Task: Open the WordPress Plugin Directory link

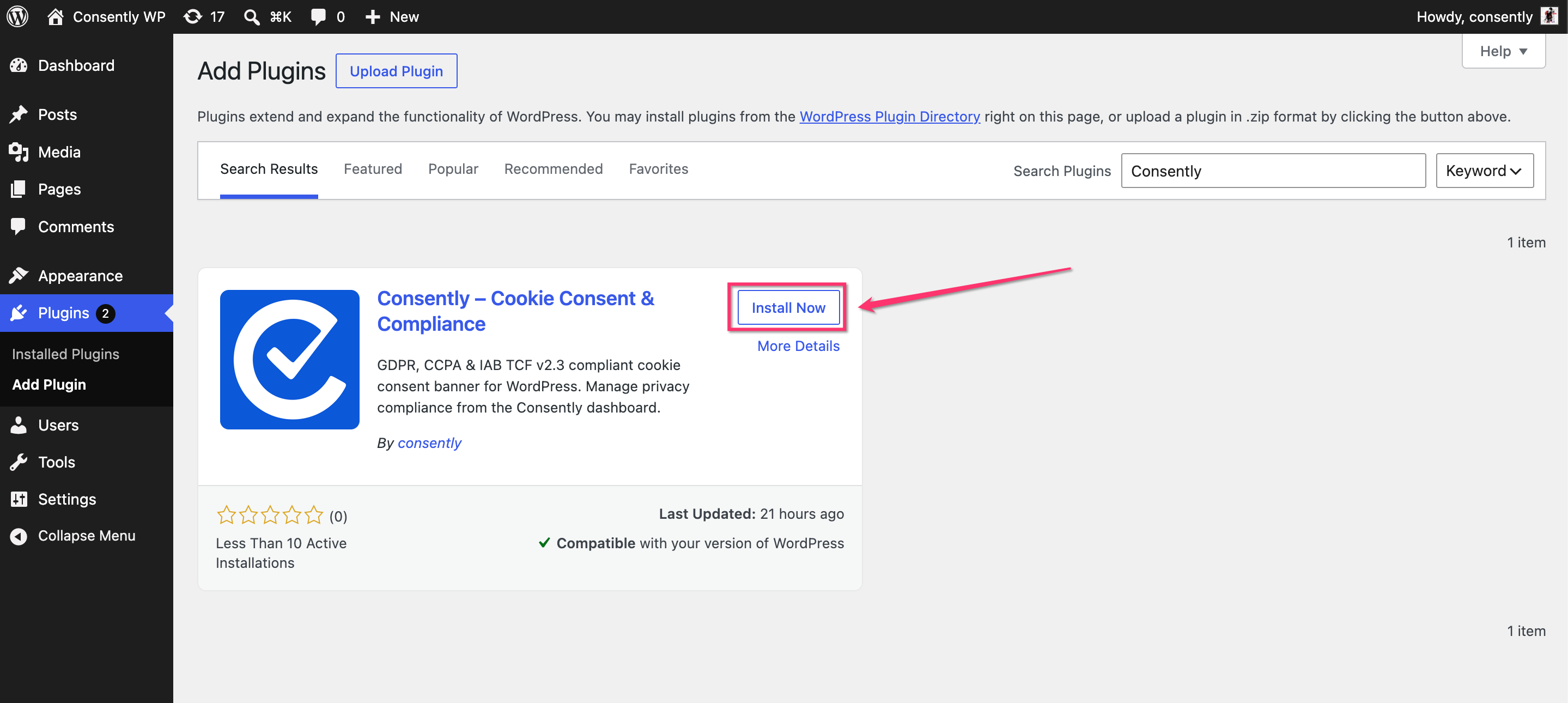Action: [x=889, y=116]
